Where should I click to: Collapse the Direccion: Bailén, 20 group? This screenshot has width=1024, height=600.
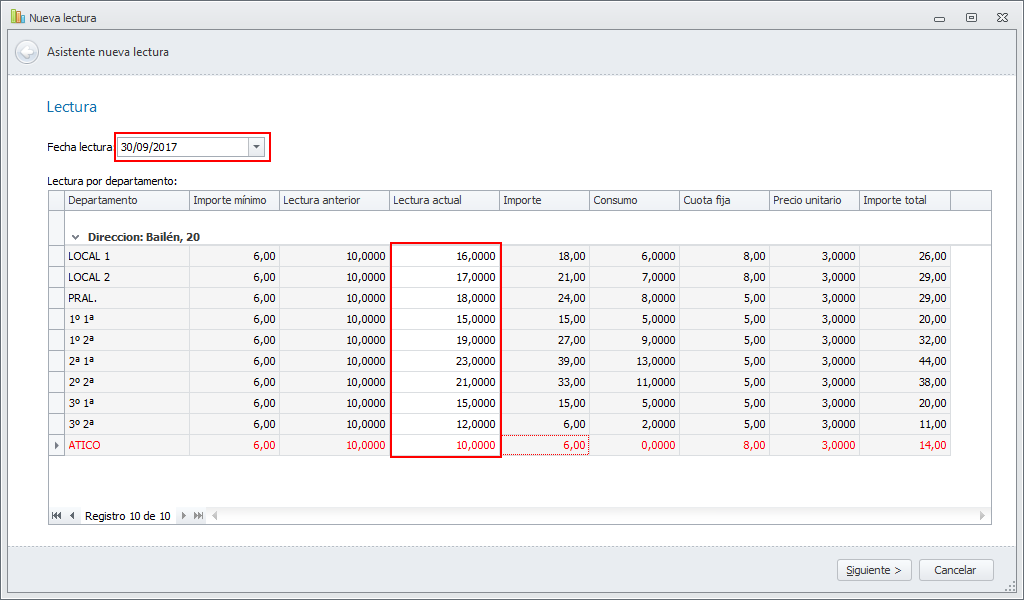(x=76, y=237)
